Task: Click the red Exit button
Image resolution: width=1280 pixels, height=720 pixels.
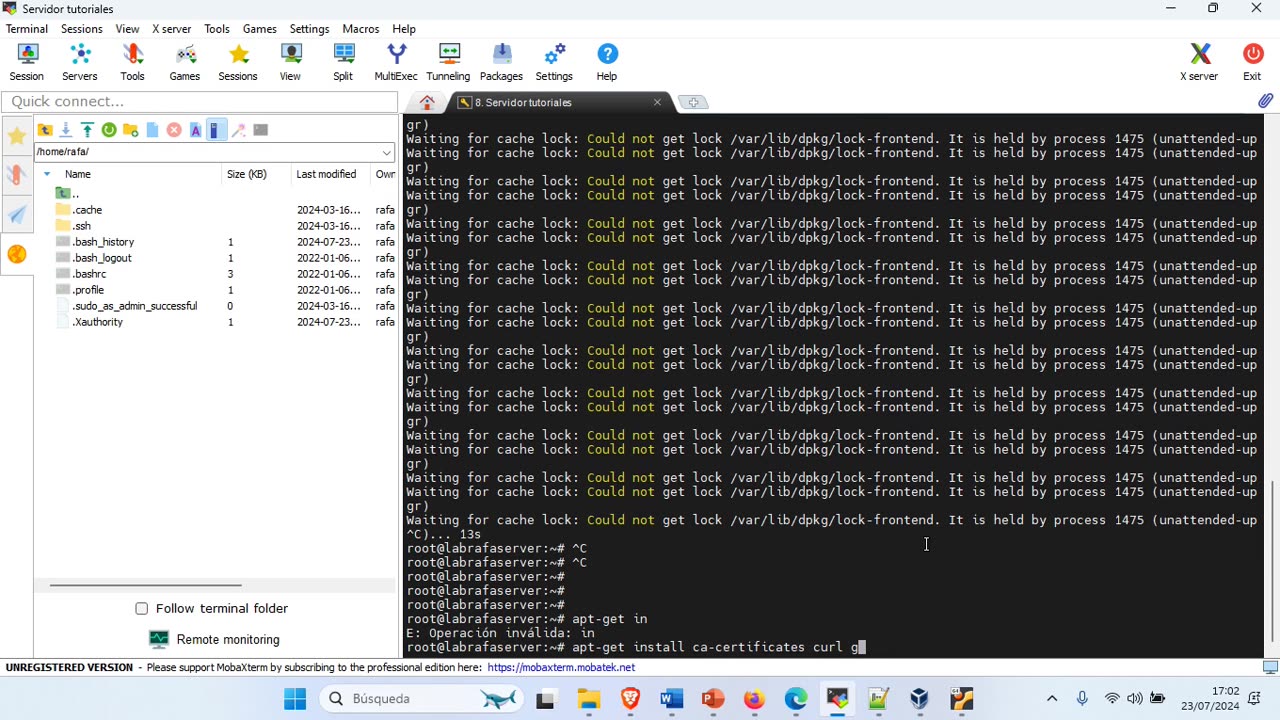Action: click(x=1252, y=62)
